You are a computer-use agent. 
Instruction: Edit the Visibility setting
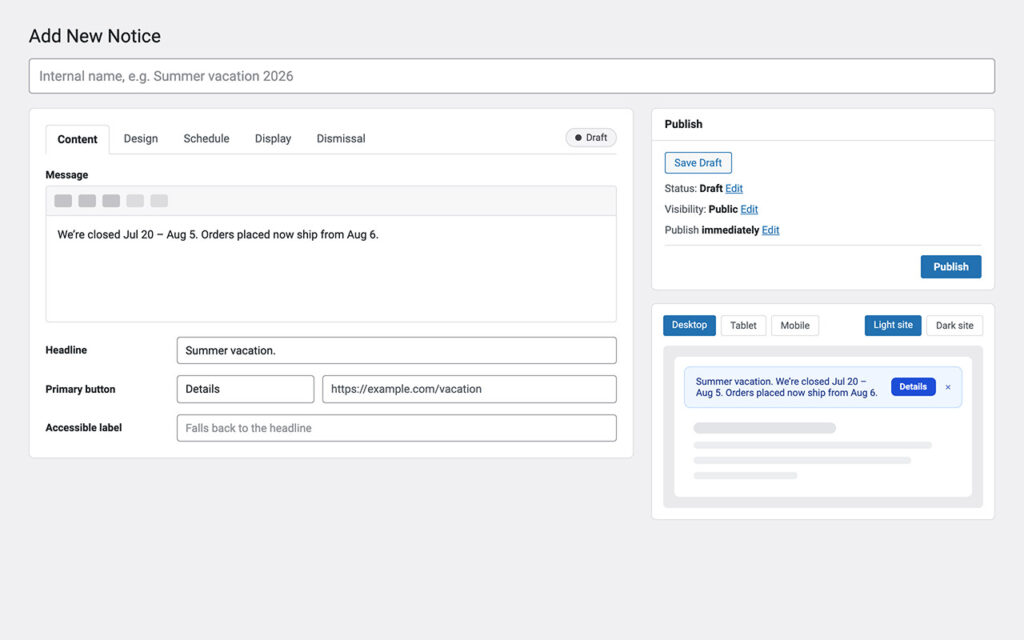click(x=749, y=210)
